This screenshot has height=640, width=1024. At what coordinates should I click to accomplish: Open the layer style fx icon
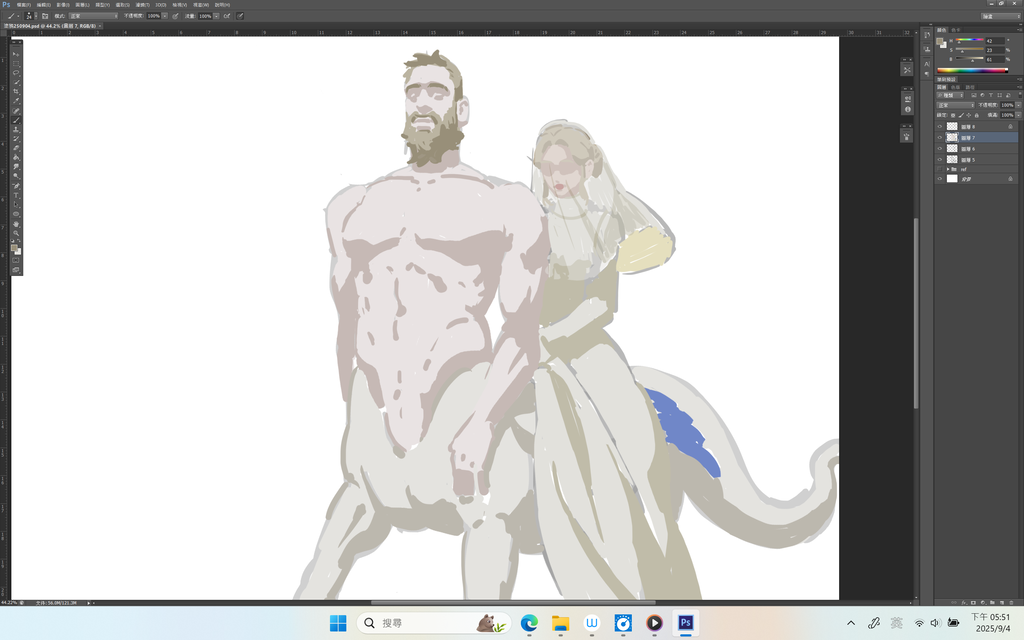click(x=964, y=603)
